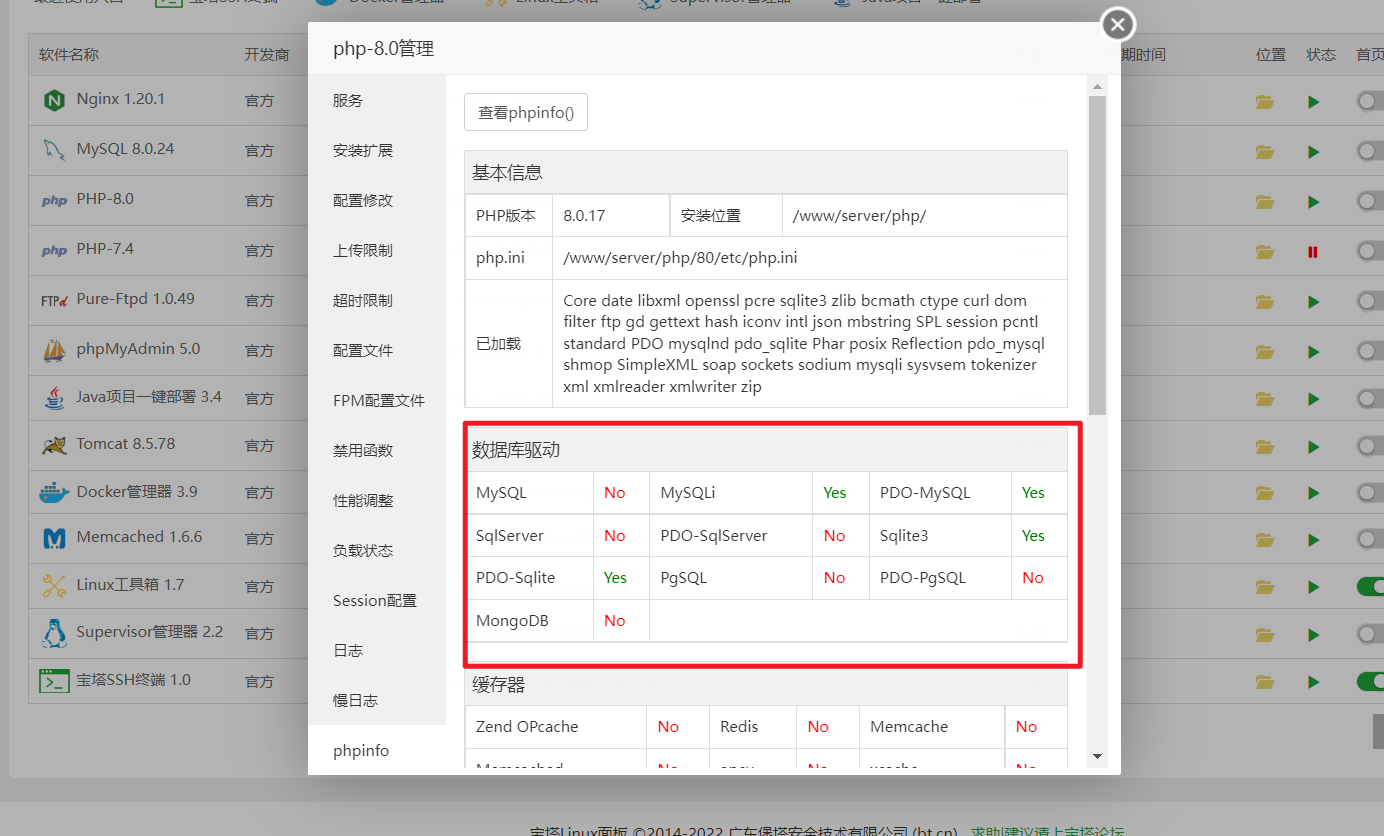Open the 宝塔SSH终端 install folder icon

[x=1265, y=682]
